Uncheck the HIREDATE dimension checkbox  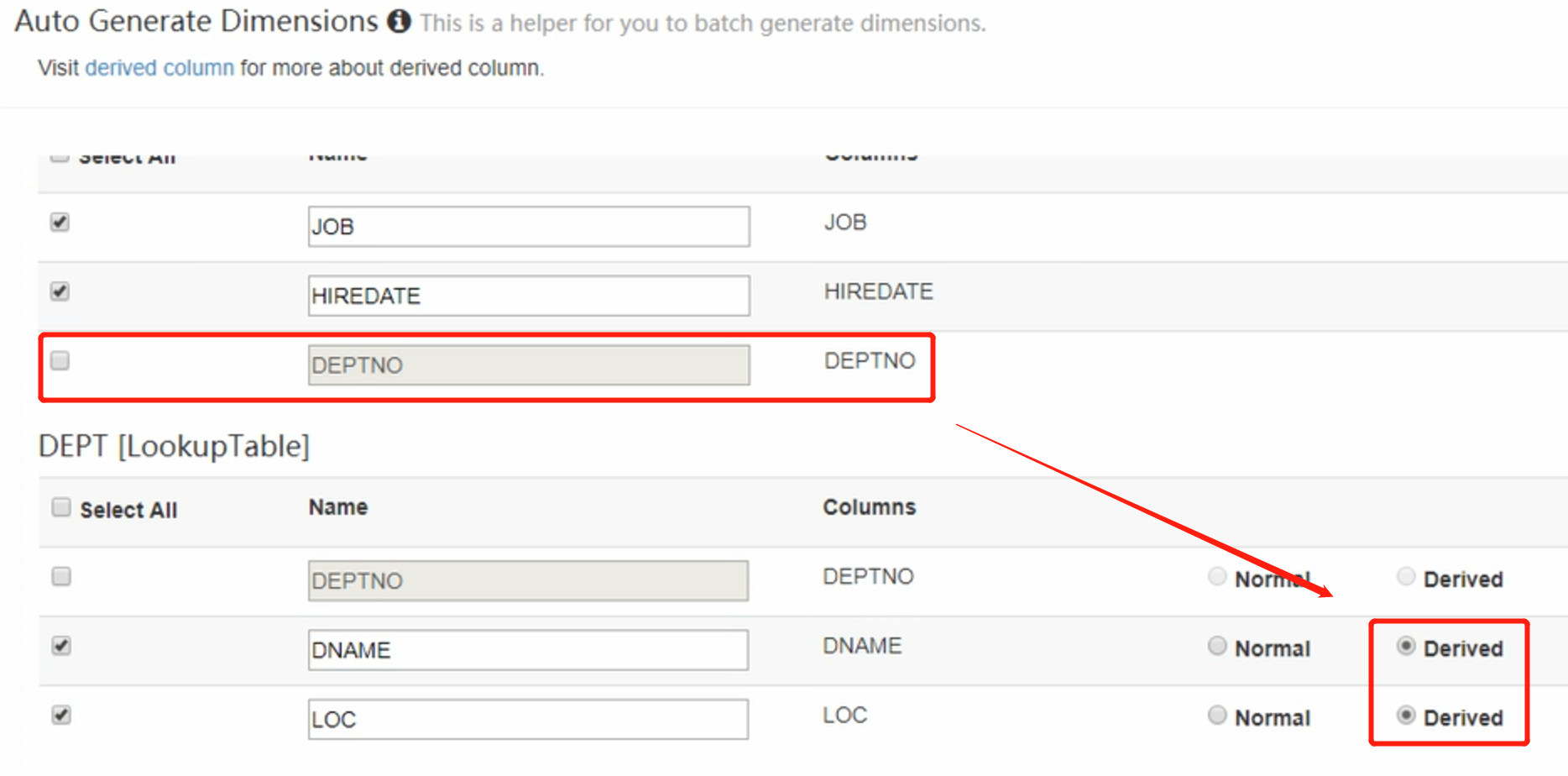point(60,291)
